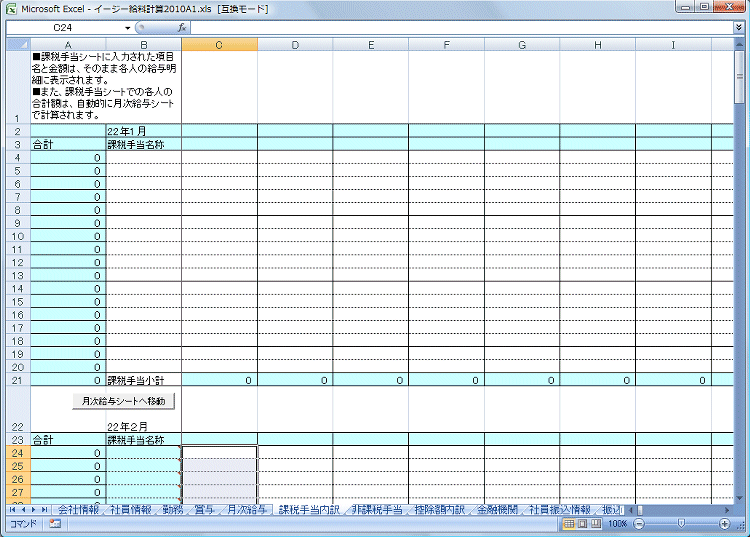This screenshot has height=537, width=750.
Task: Click 月次給与シートへ移動 button
Action: pos(125,401)
